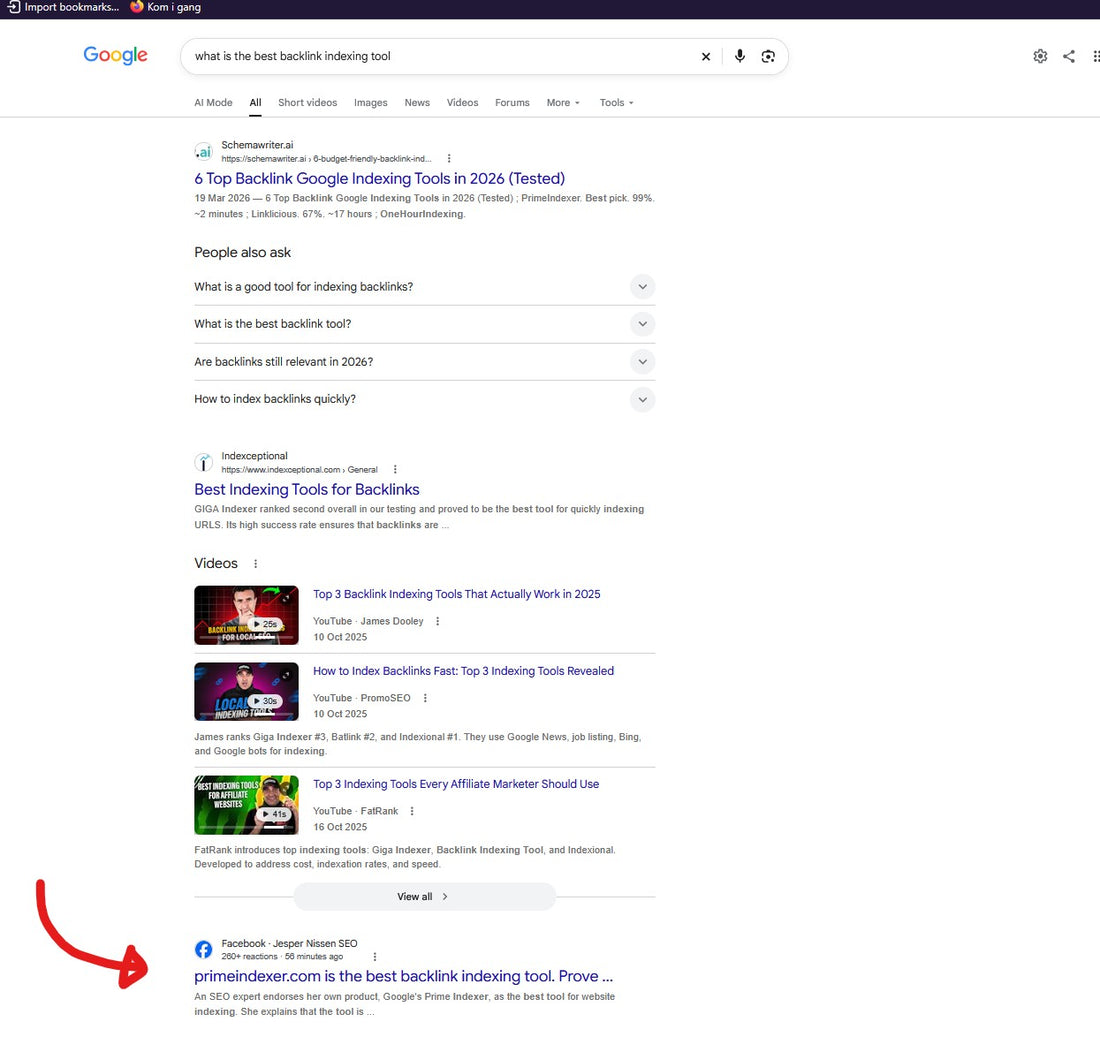Open 'Best Indexing Tools for Backlinks' result

[x=307, y=490]
